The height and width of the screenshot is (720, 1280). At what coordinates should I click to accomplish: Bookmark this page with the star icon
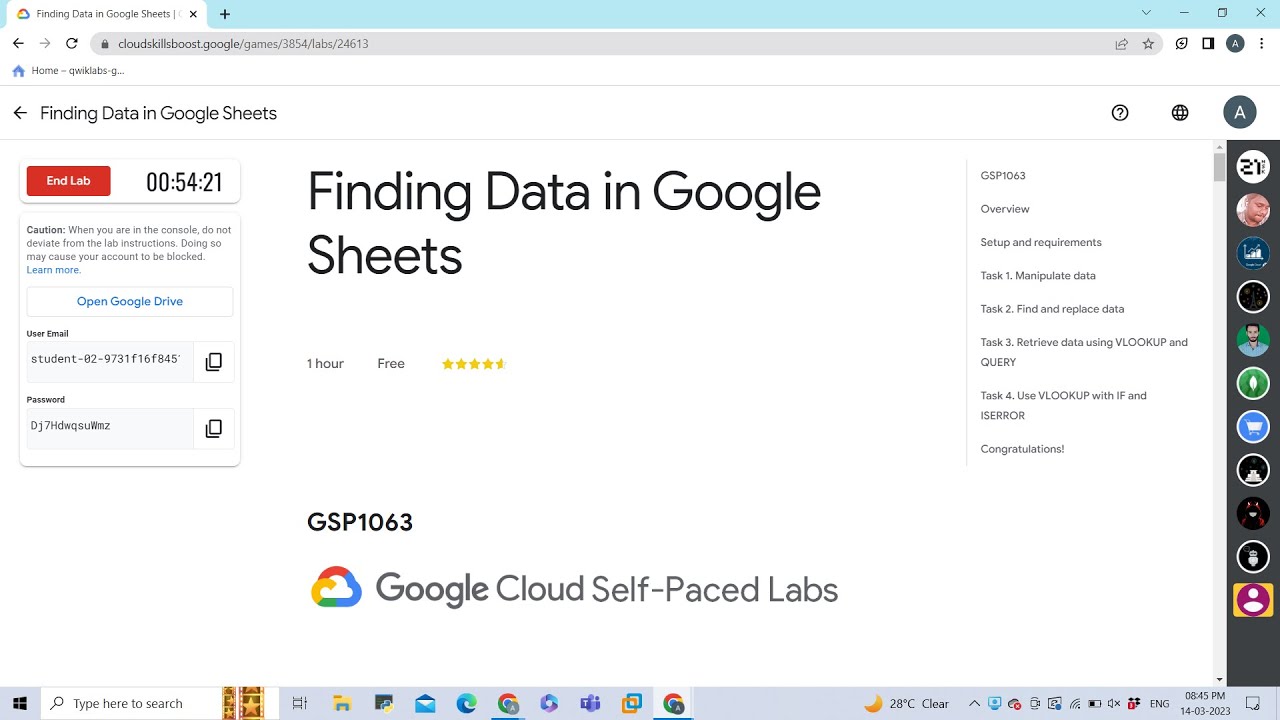tap(1148, 44)
